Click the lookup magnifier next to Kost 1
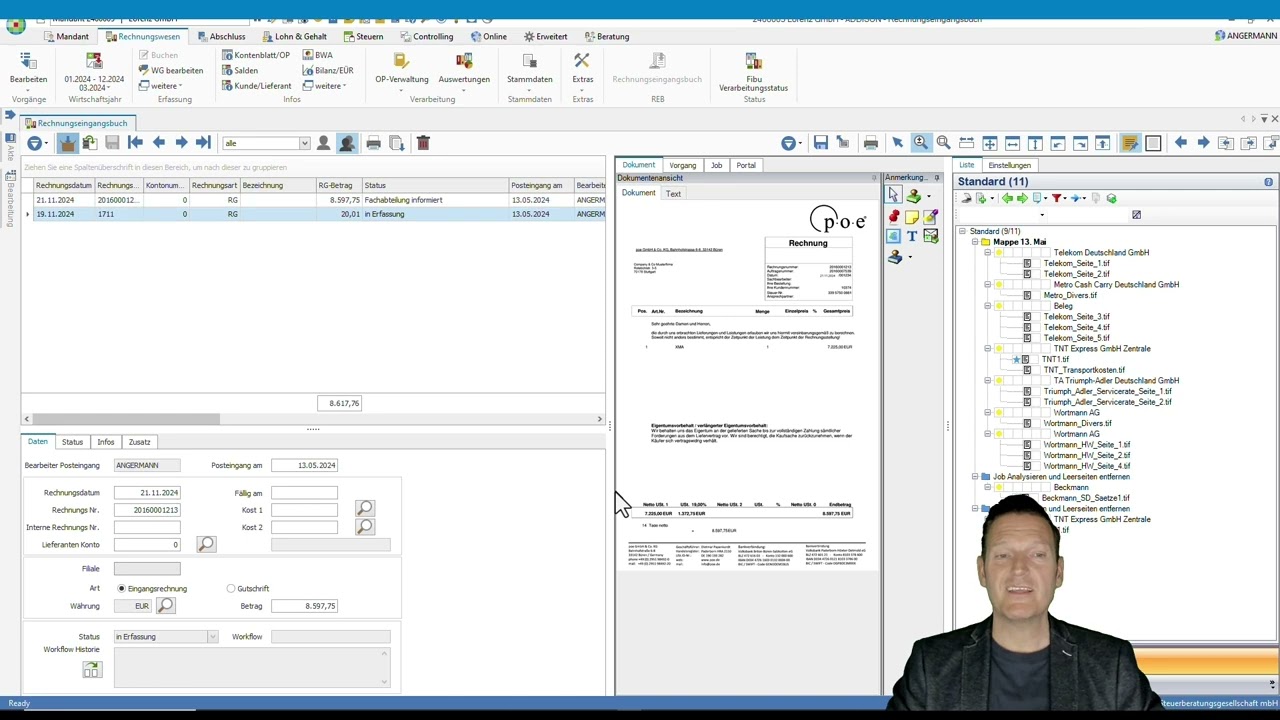Screen dimensions: 1280x720 tap(365, 509)
